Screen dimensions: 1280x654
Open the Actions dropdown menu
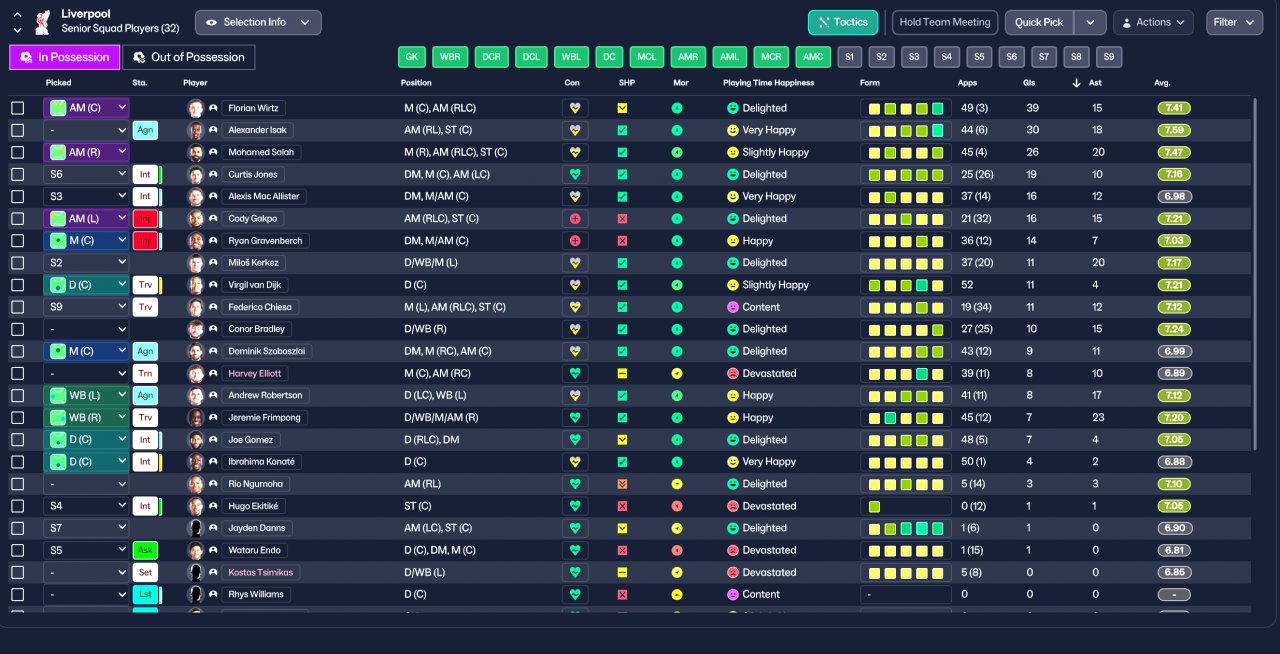pyautogui.click(x=1153, y=22)
